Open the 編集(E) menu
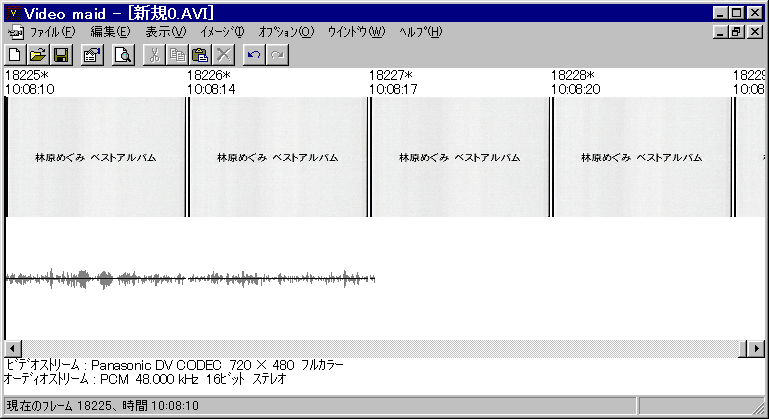Image resolution: width=769 pixels, height=419 pixels. pyautogui.click(x=110, y=32)
